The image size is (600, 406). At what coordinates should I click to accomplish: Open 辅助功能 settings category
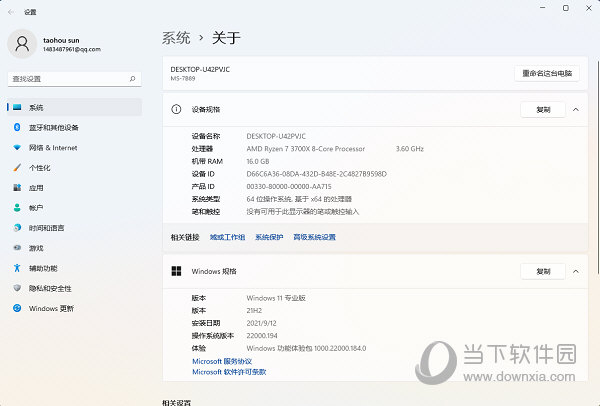75,268
